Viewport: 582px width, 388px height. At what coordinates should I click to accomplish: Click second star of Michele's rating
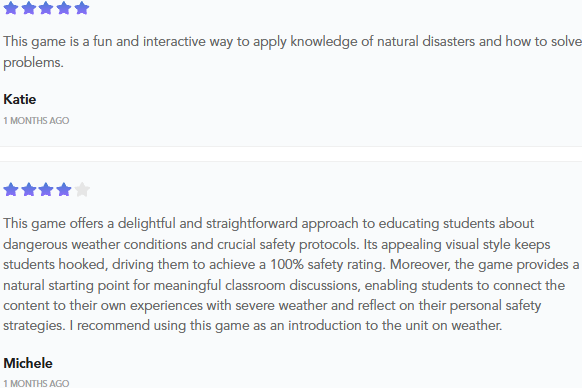pyautogui.click(x=29, y=189)
